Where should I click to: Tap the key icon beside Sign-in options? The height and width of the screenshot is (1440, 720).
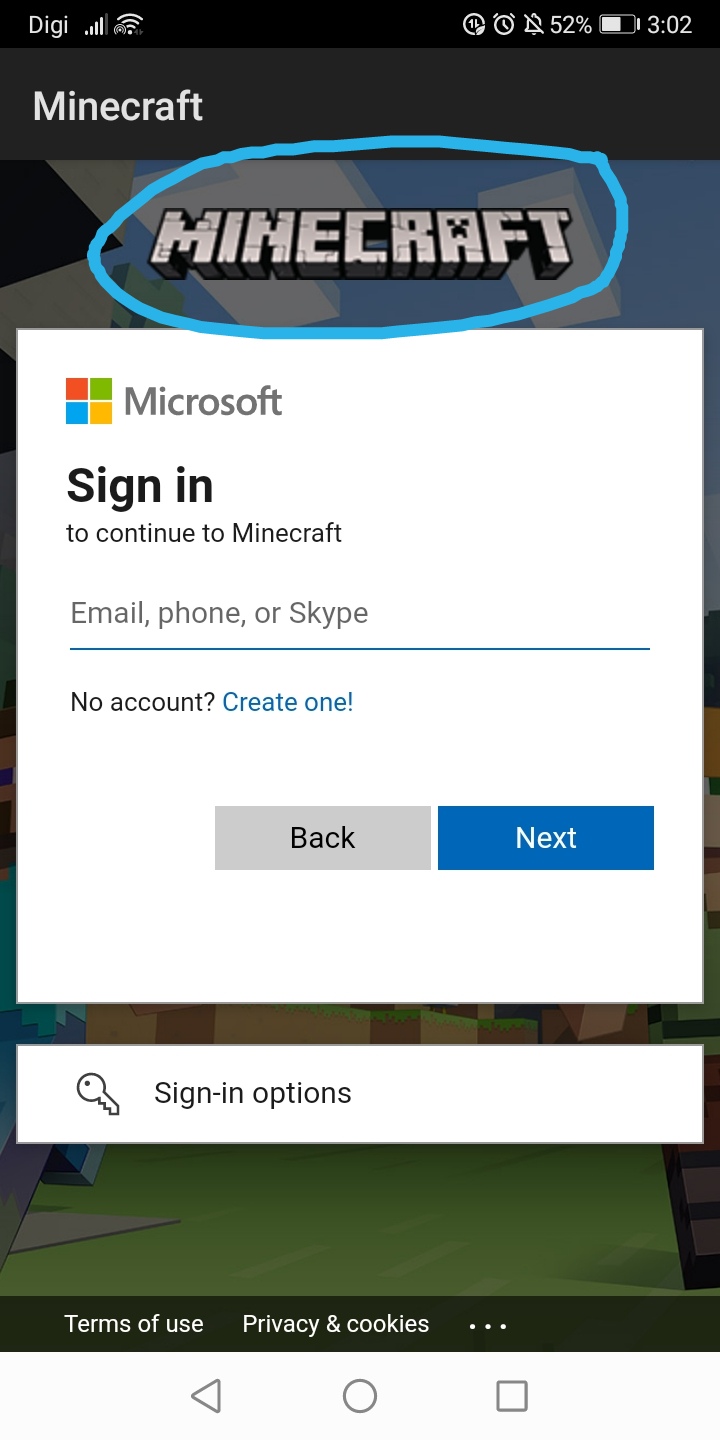[98, 1094]
